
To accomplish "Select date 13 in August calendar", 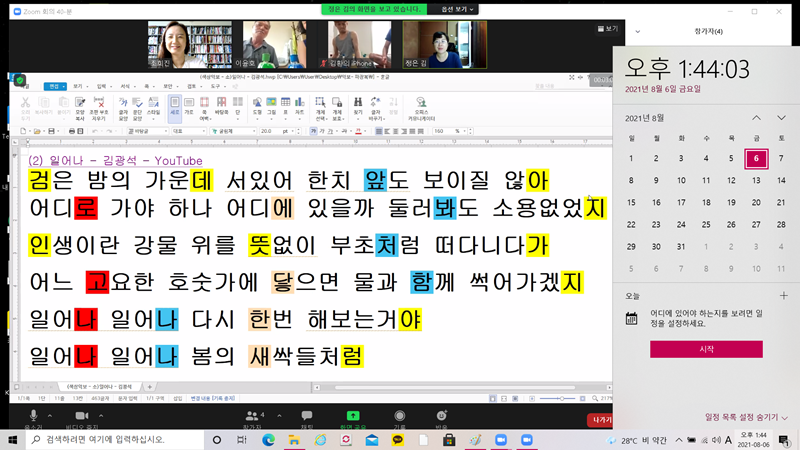I will pos(756,180).
